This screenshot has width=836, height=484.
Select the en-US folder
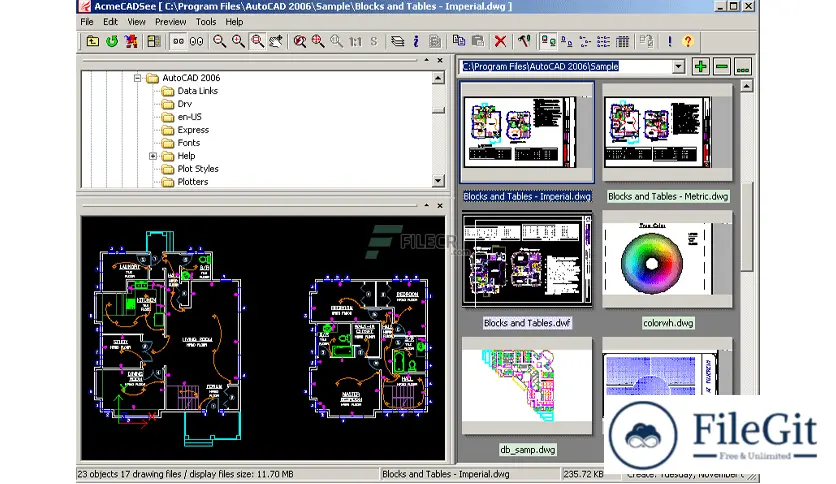189,117
